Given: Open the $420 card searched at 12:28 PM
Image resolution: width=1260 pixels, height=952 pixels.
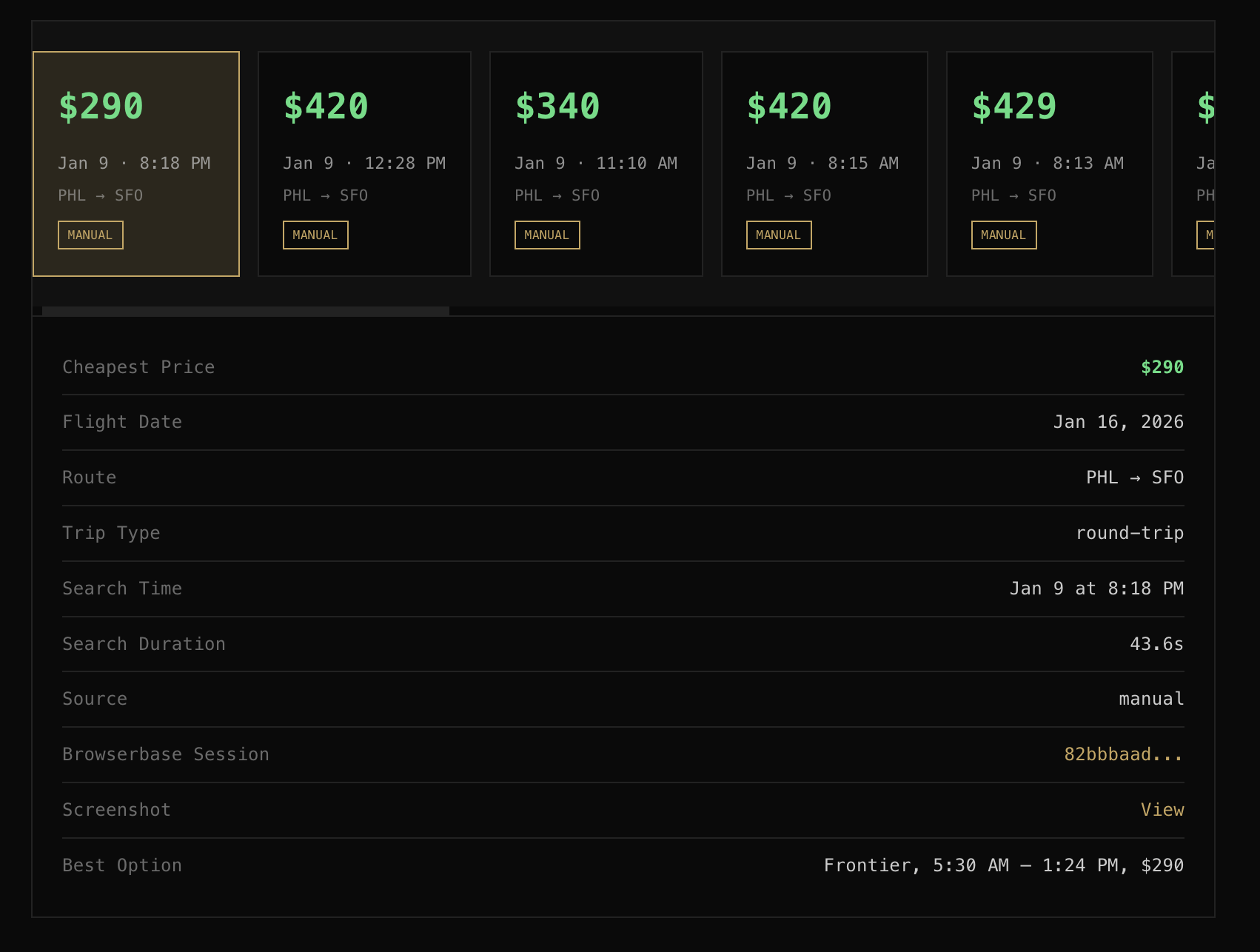Looking at the screenshot, I should 364,164.
